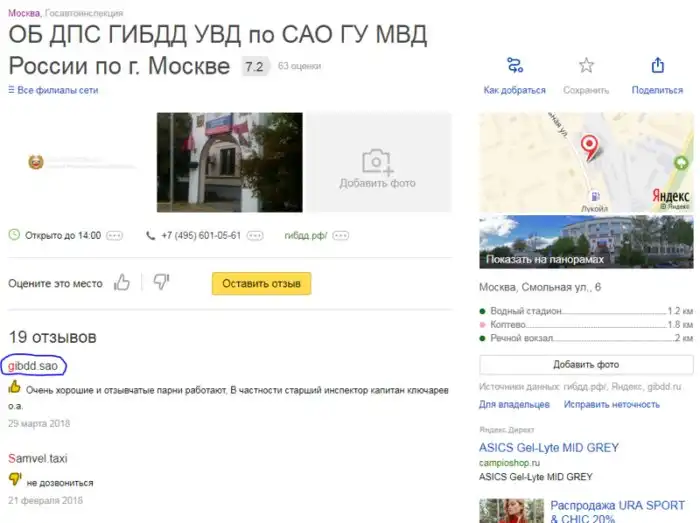This screenshot has width=700, height=523.
Task: Click the 'Оставить отзыв' yellow button
Action: point(262,283)
